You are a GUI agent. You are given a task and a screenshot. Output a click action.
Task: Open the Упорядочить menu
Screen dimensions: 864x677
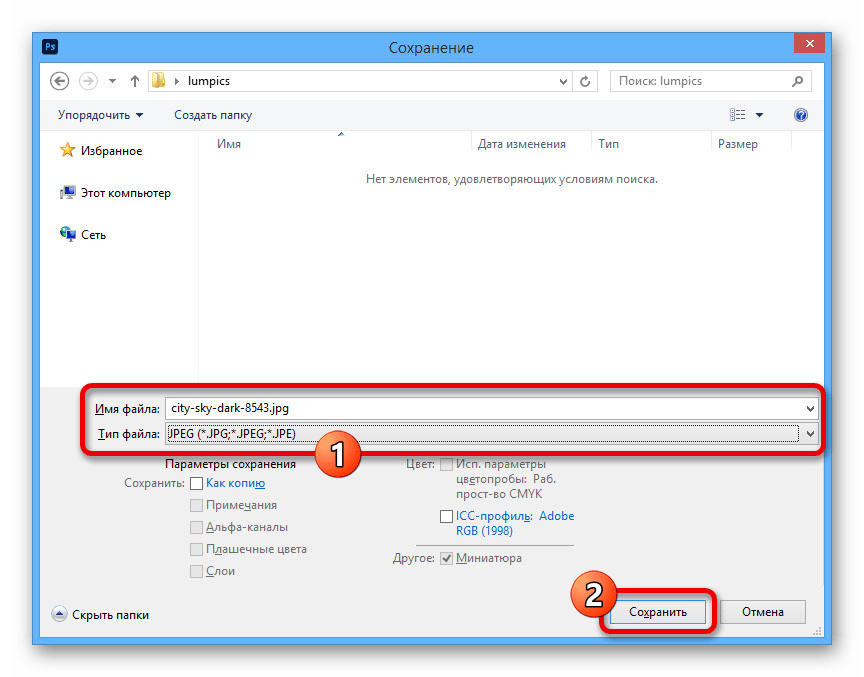[x=100, y=115]
